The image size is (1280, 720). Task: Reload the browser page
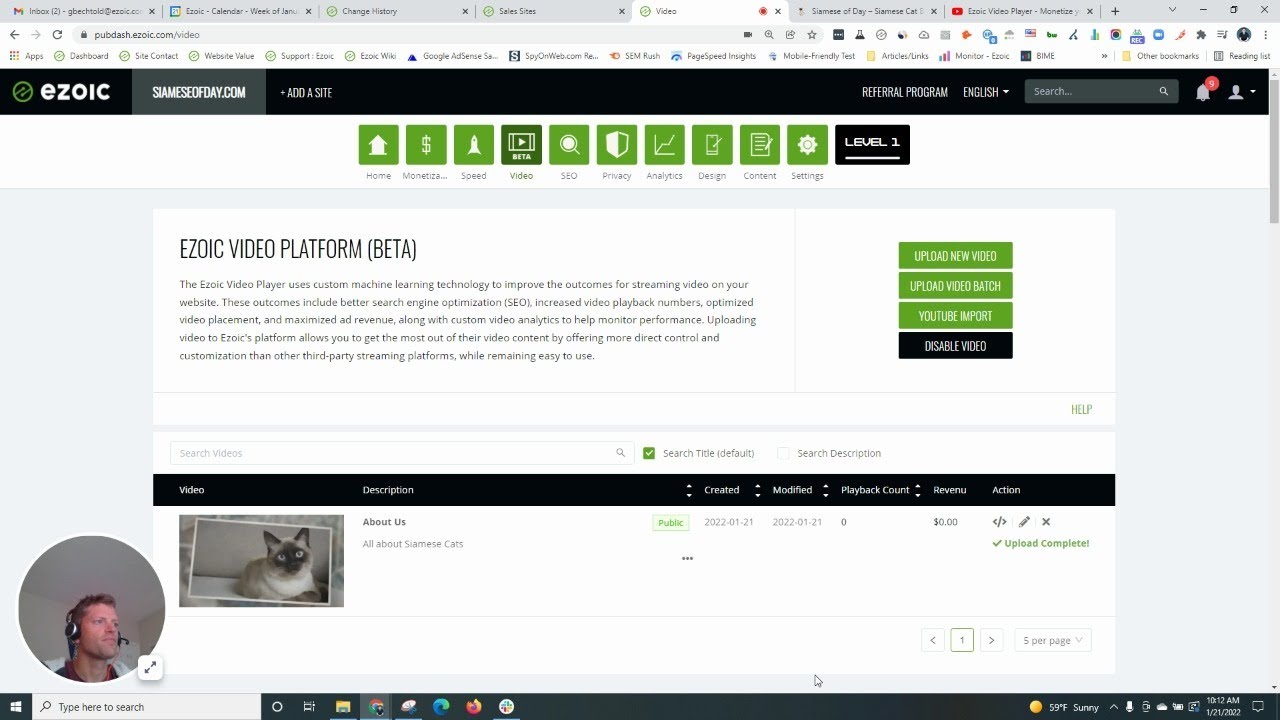(x=57, y=34)
